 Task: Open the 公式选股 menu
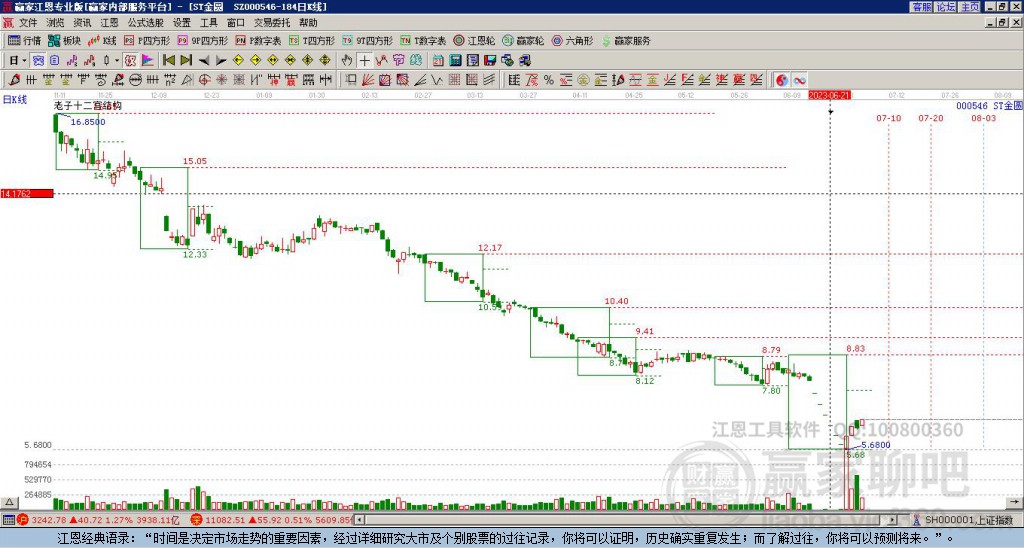[x=145, y=23]
